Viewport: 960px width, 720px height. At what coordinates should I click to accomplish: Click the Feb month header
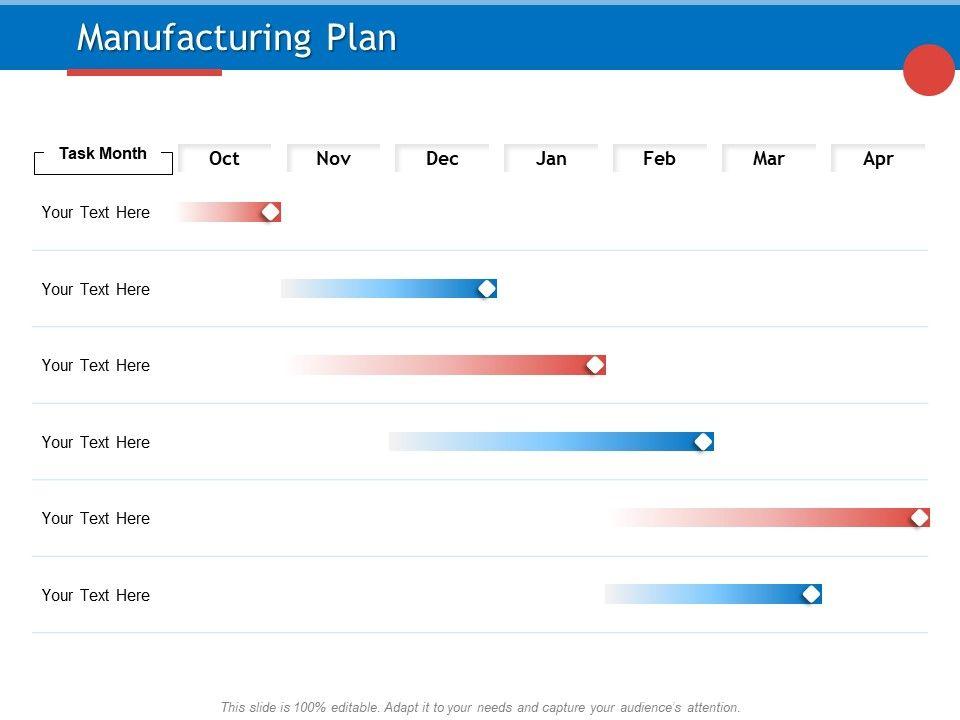pyautogui.click(x=659, y=158)
